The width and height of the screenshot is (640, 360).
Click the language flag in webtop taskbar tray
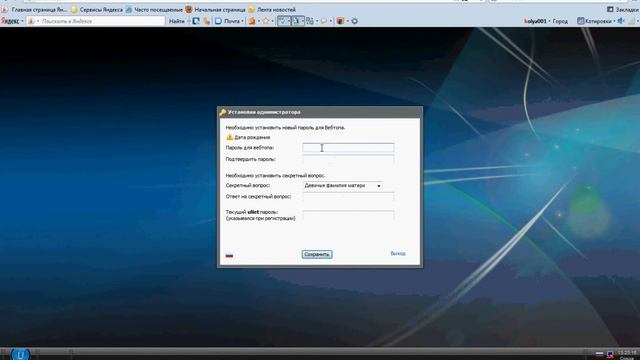click(599, 354)
